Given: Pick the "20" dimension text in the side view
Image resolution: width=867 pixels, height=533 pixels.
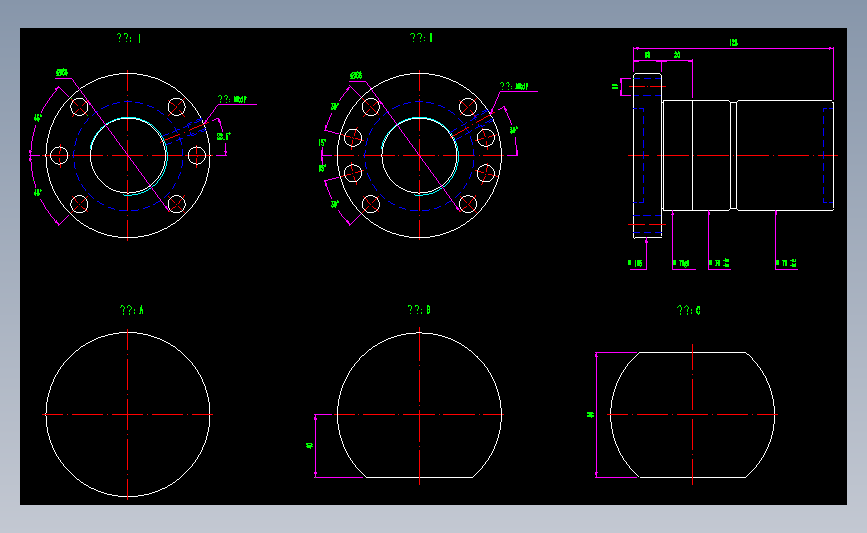Looking at the screenshot, I should tap(677, 55).
